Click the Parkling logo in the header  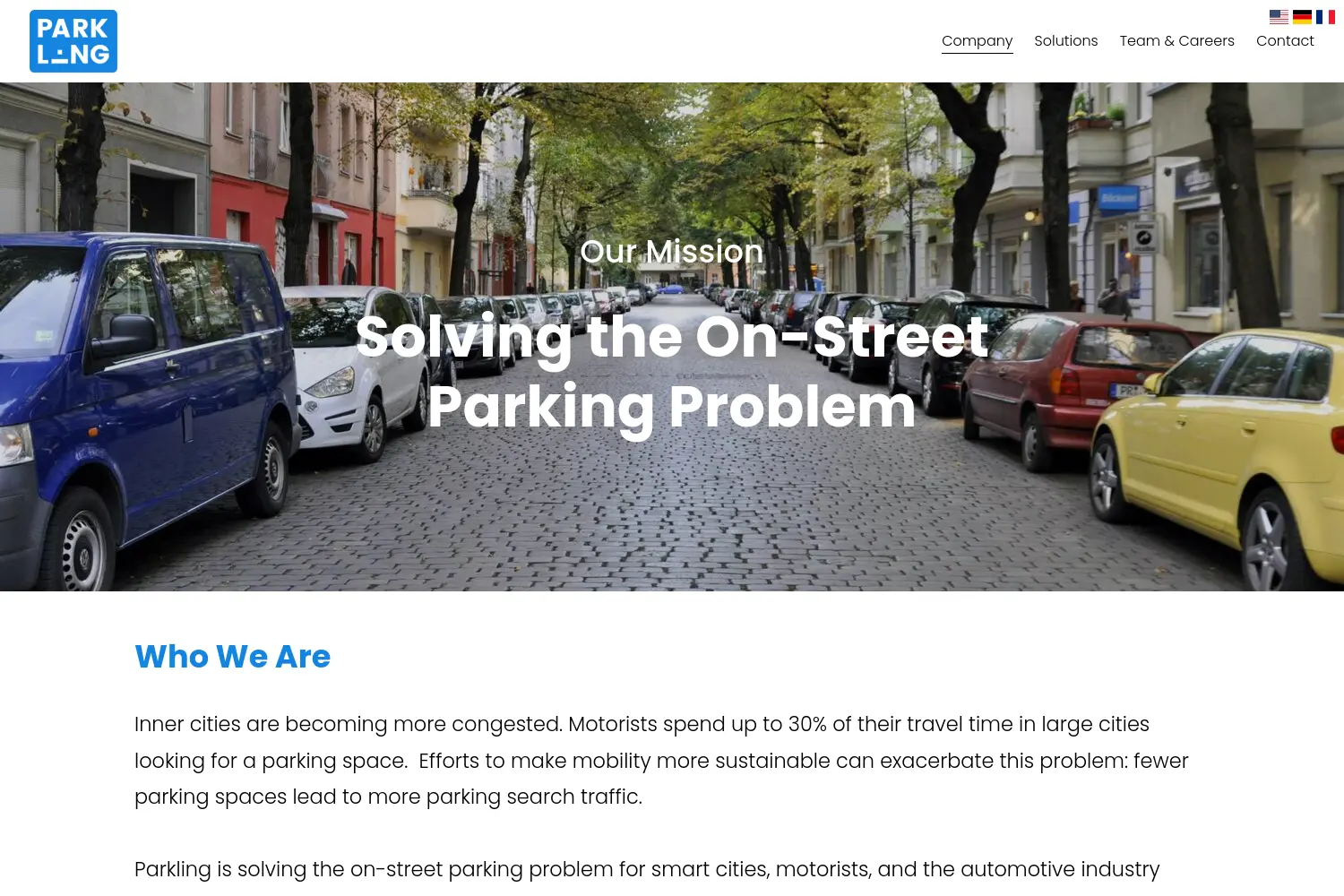click(x=73, y=41)
